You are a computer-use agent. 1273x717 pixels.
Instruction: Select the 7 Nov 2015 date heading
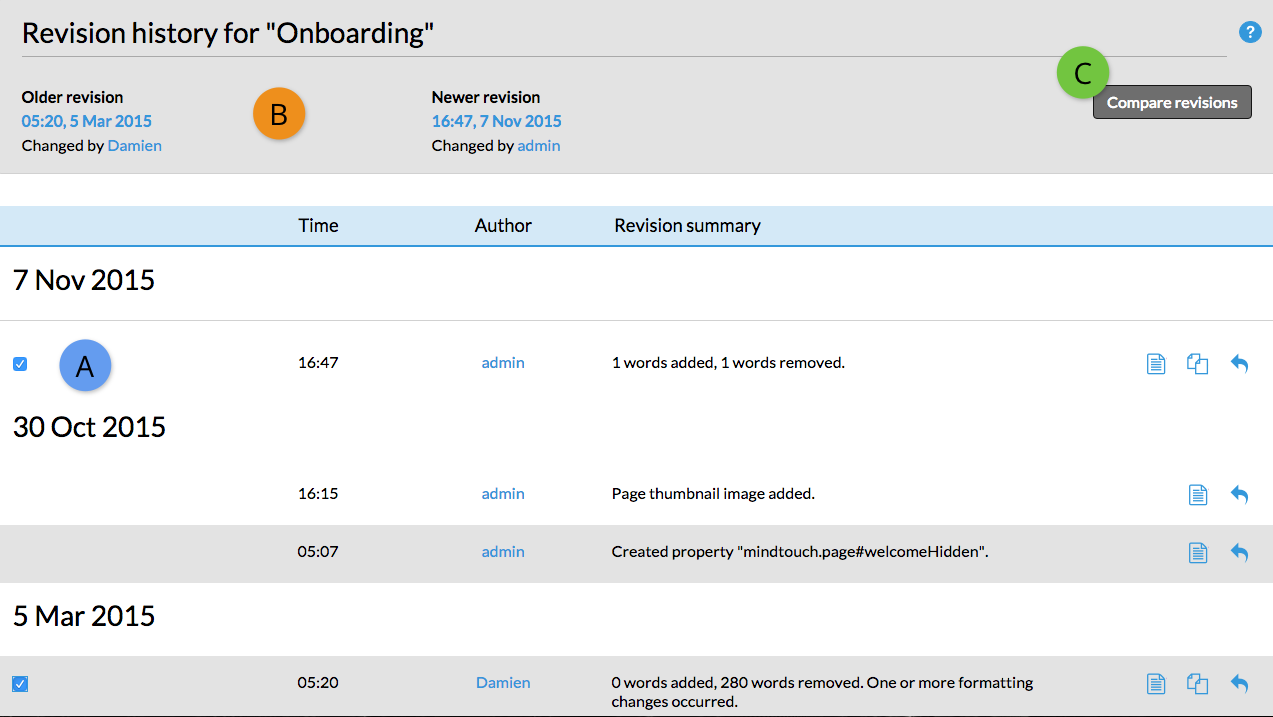pyautogui.click(x=84, y=279)
